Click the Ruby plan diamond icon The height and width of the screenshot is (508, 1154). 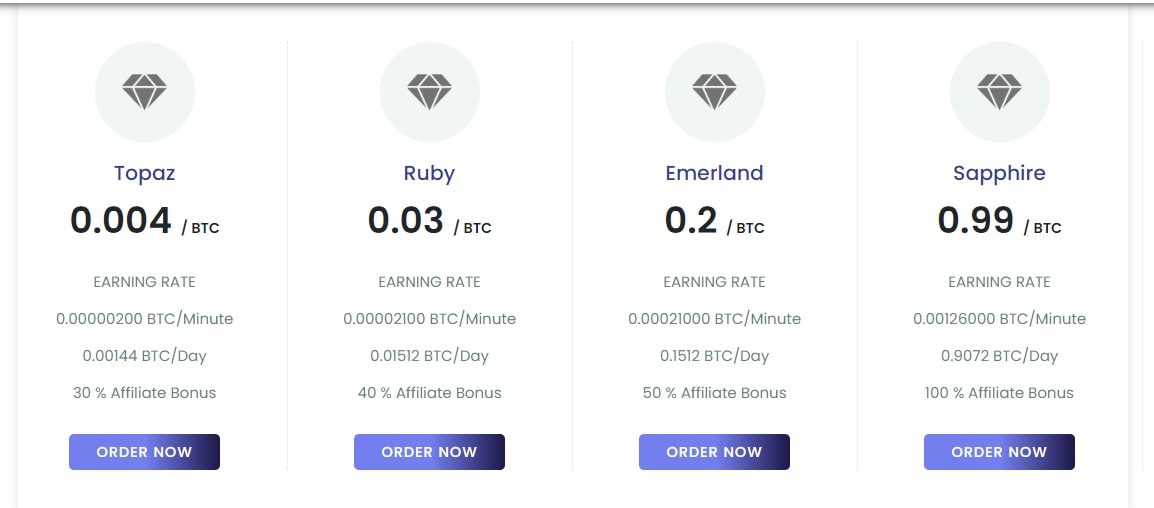429,92
